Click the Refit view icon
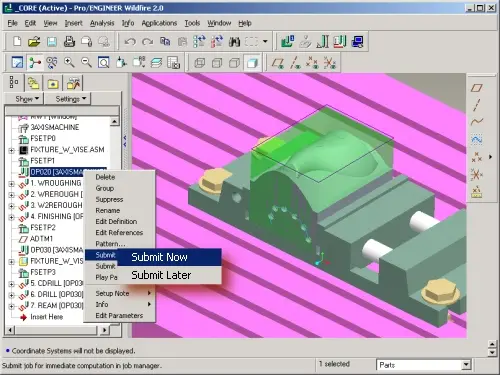500x375 pixels. (x=104, y=62)
